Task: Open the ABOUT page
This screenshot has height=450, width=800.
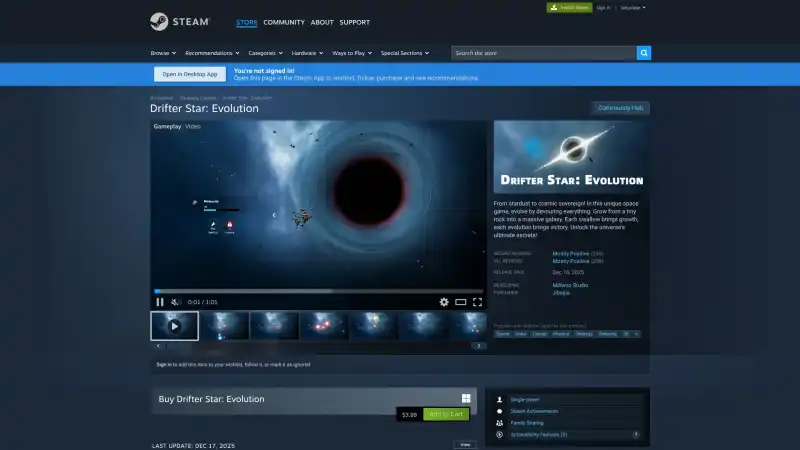Action: click(x=322, y=22)
